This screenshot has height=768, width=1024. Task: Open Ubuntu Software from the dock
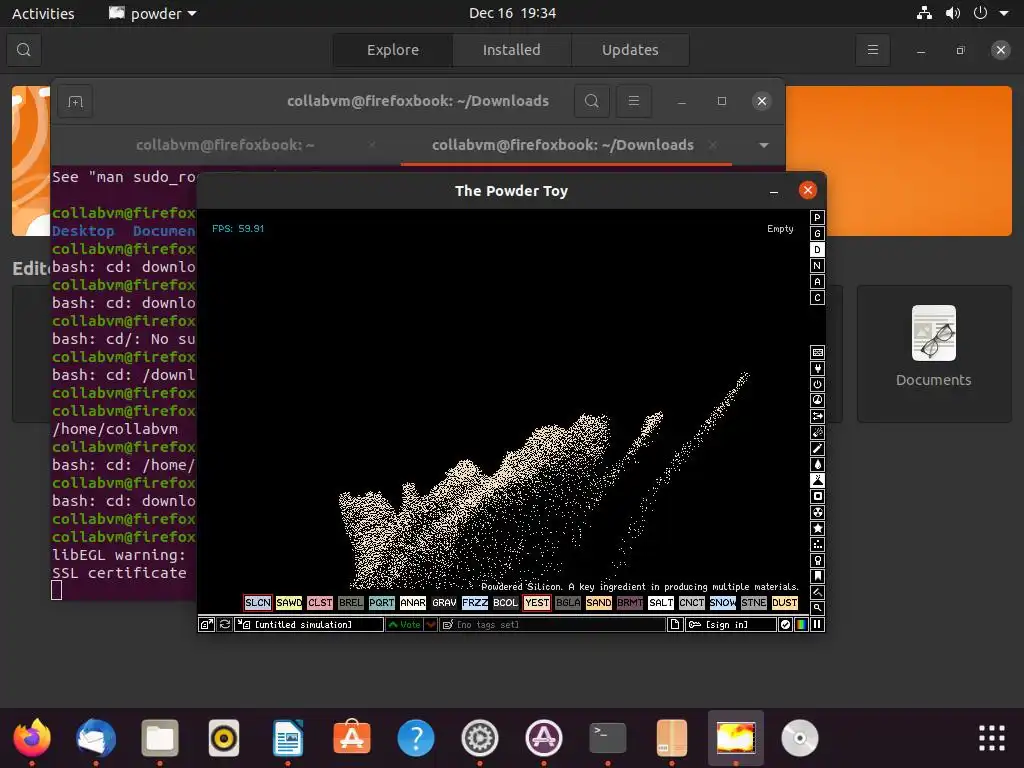coord(352,738)
